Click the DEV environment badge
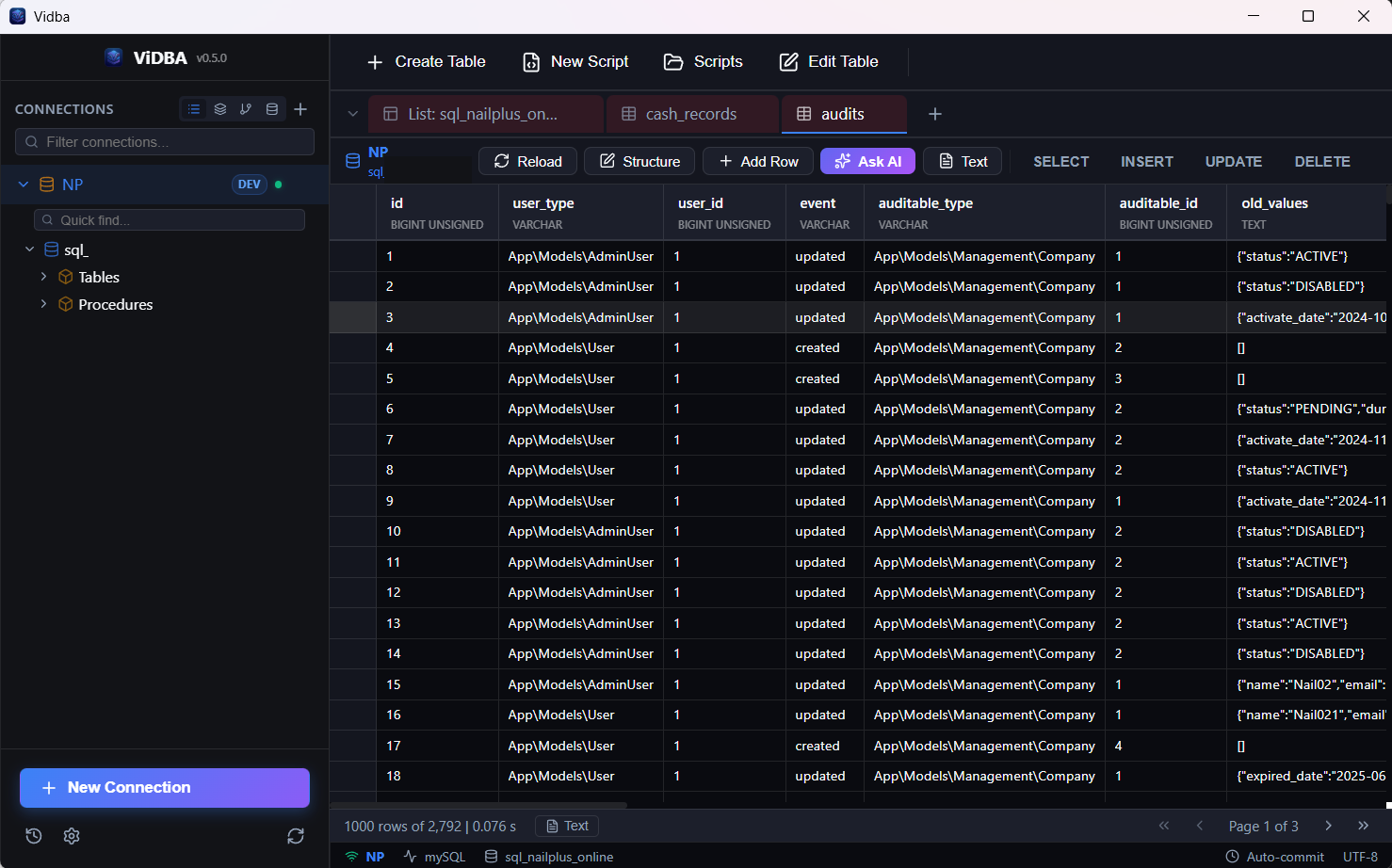The height and width of the screenshot is (868, 1392). [x=250, y=185]
